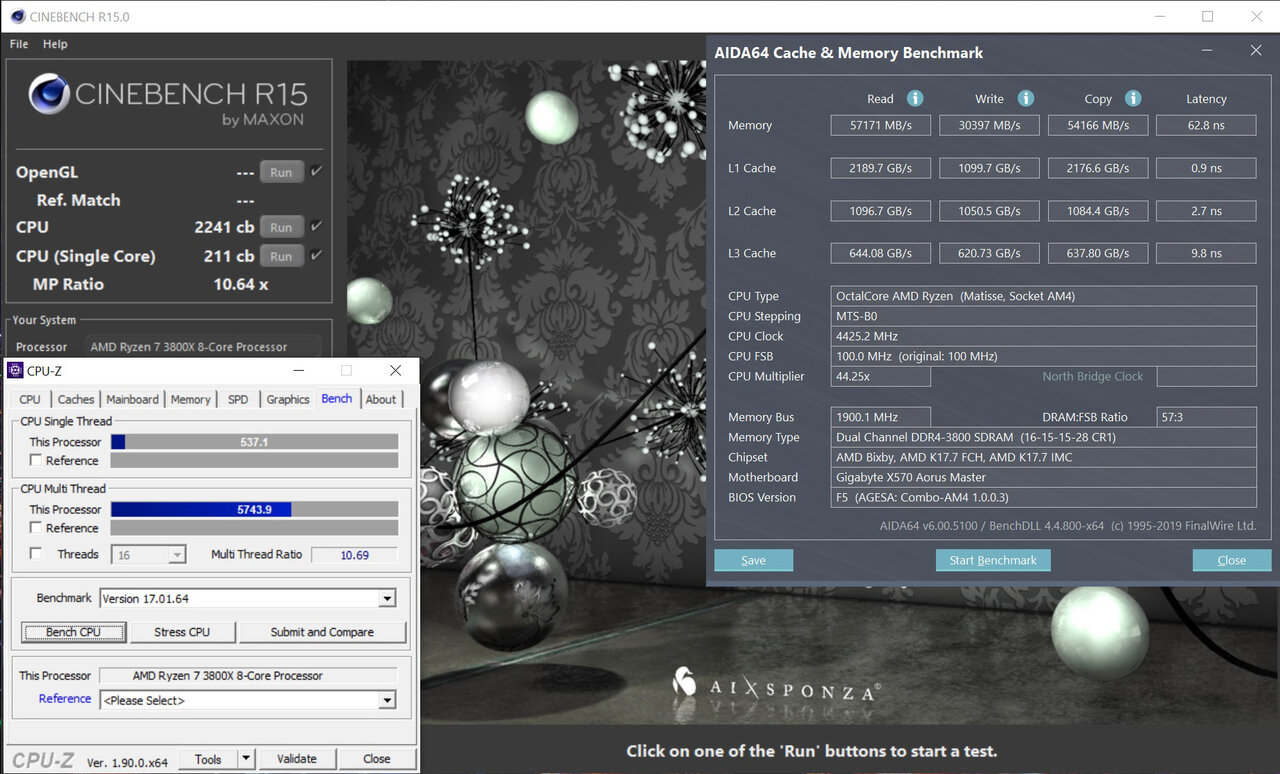The image size is (1280, 774).
Task: Run the CPU test in Cinebench
Action: point(282,227)
